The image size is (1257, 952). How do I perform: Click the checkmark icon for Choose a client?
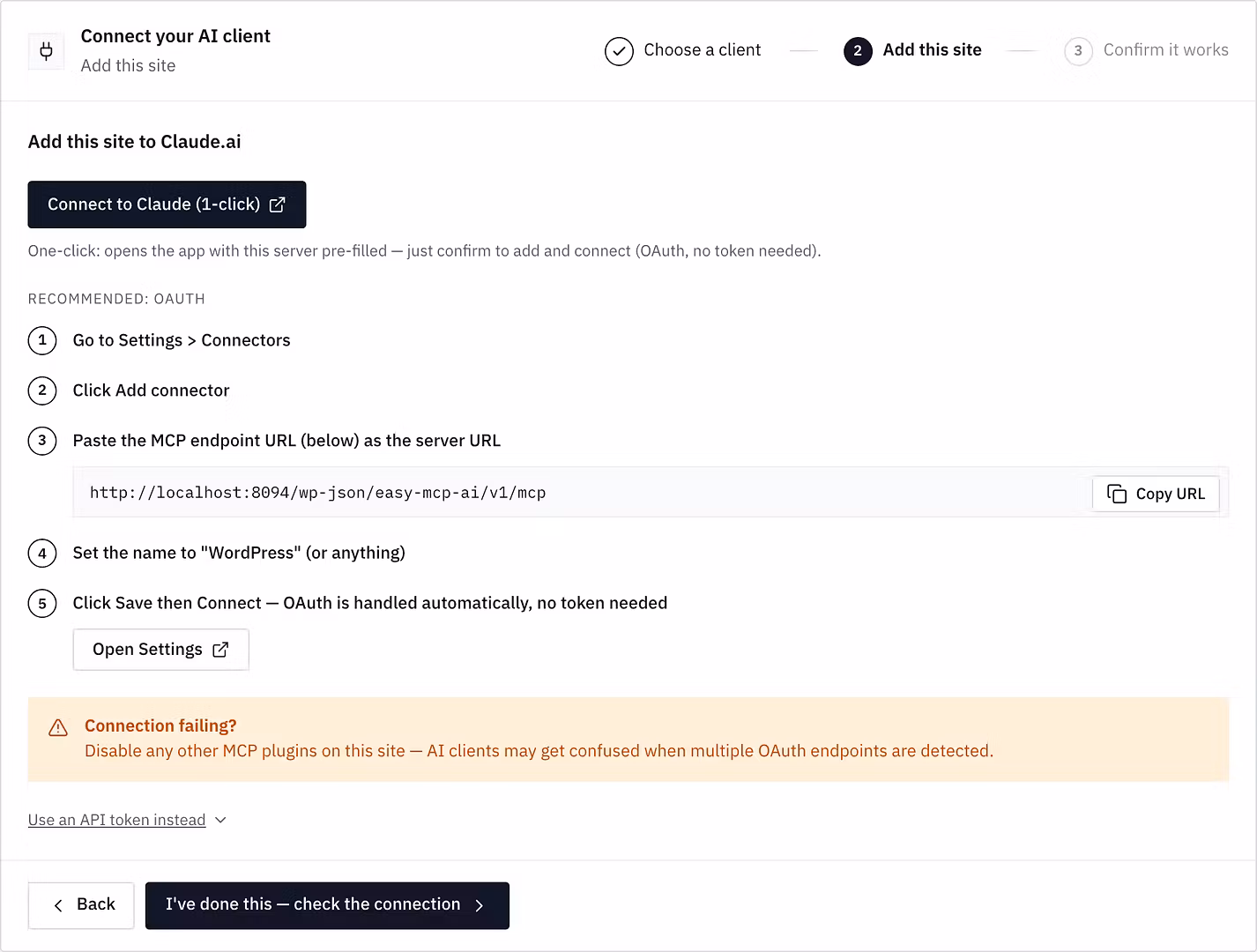(x=619, y=51)
